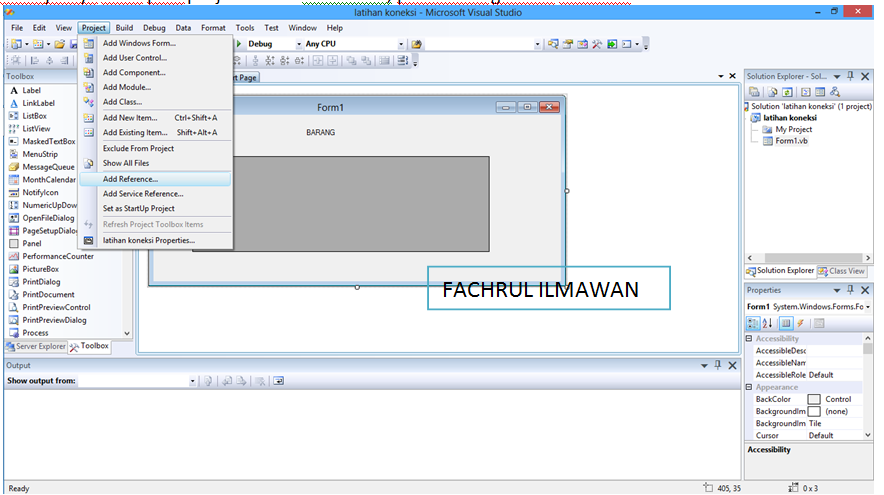Open the Form1 object selector dropdown in Properties
The image size is (884, 495).
868,307
